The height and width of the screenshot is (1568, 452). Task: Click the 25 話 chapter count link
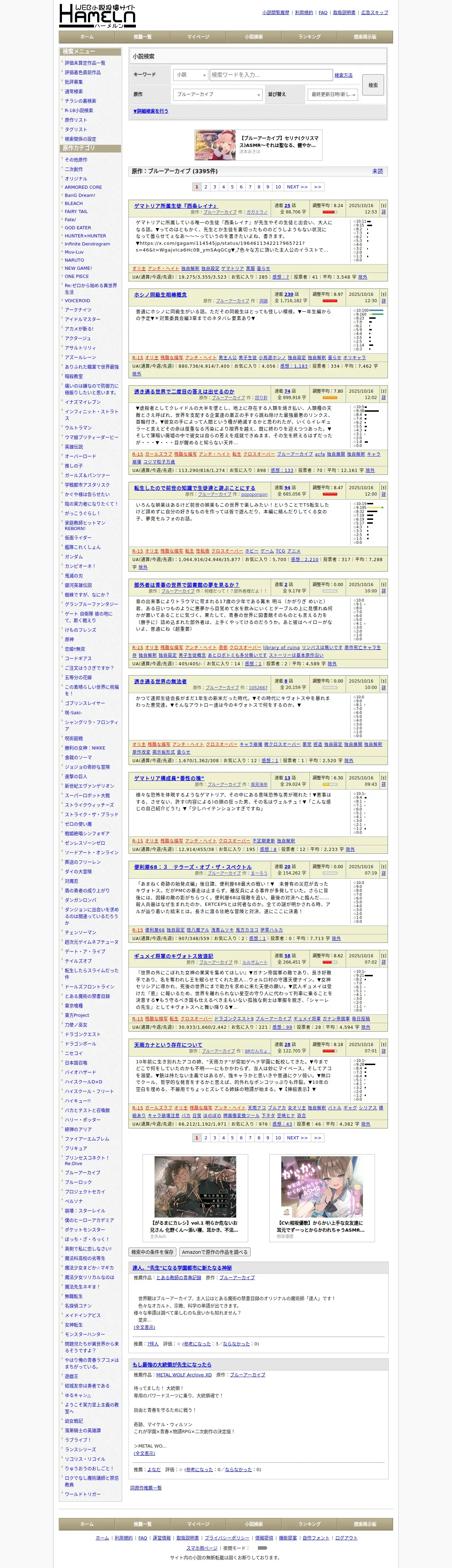click(x=287, y=206)
